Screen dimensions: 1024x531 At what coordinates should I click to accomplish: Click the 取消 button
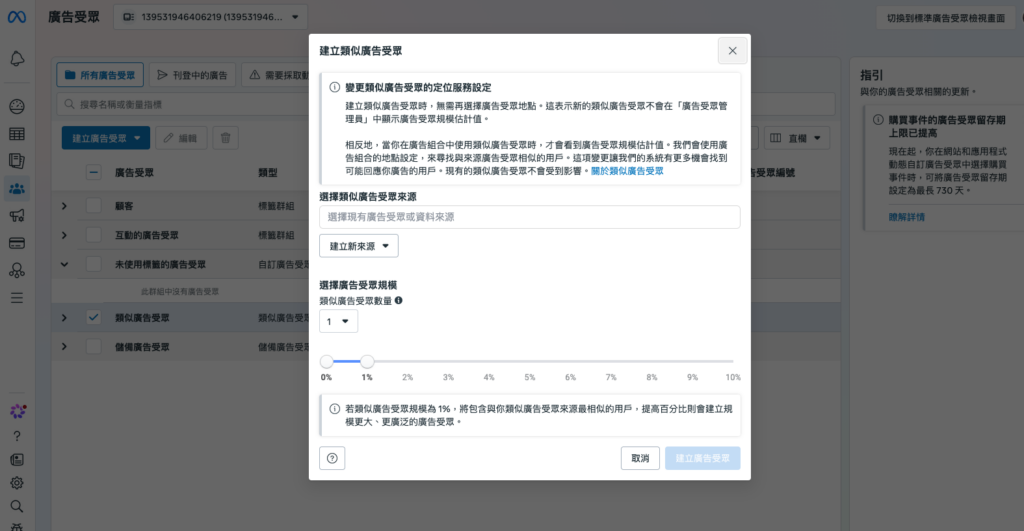click(x=640, y=458)
